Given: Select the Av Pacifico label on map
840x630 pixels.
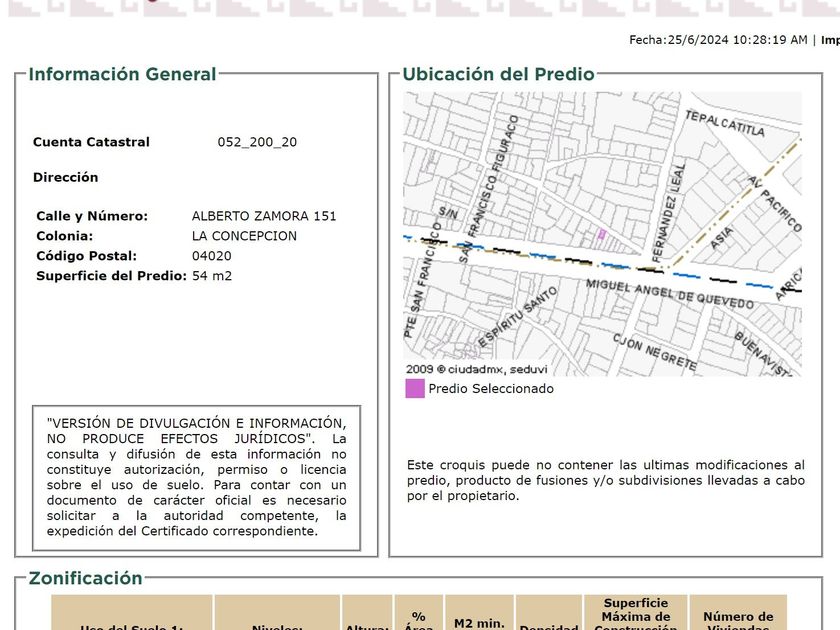Looking at the screenshot, I should pyautogui.click(x=775, y=205).
